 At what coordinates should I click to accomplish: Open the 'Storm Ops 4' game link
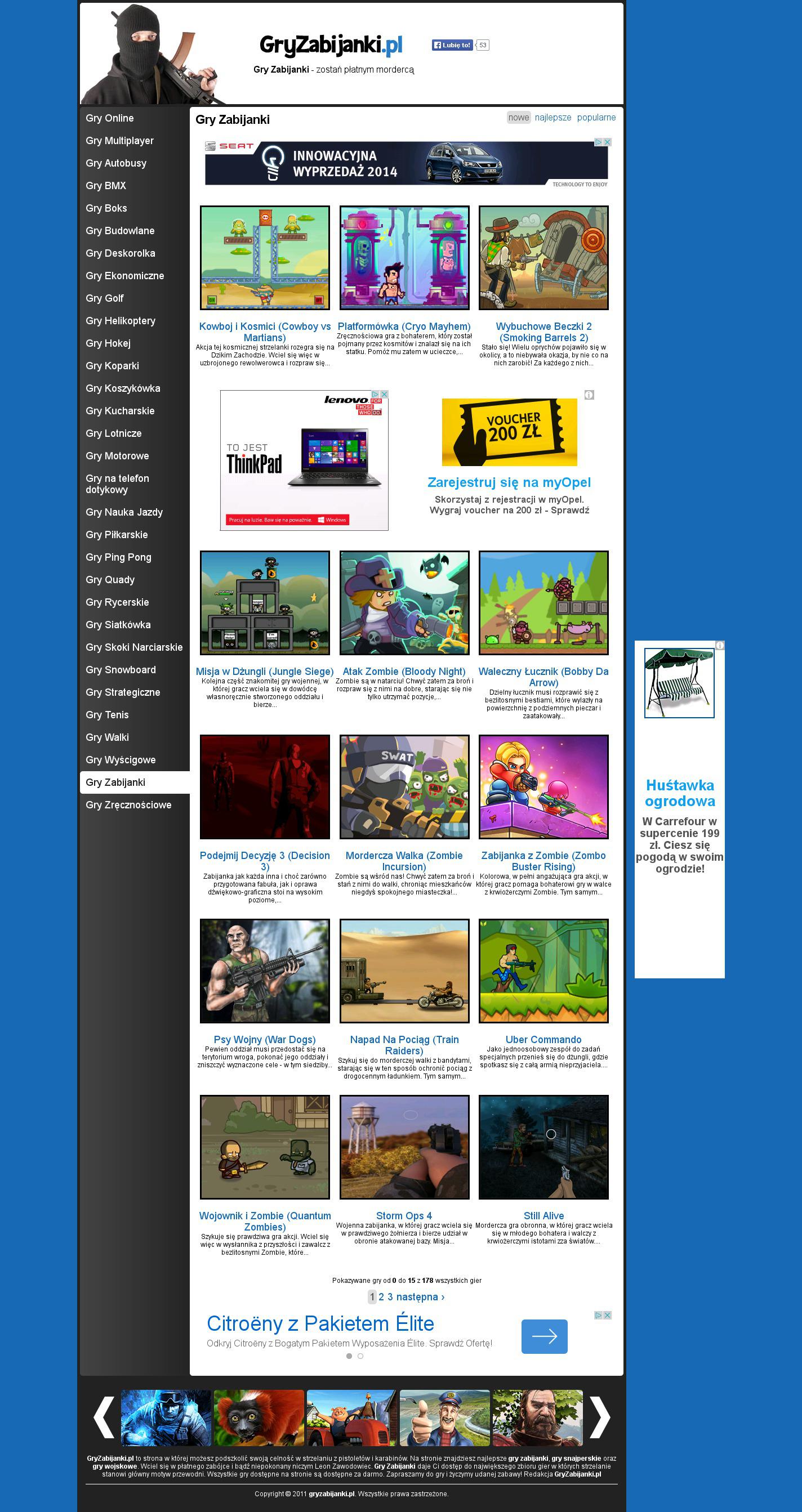point(404,1215)
